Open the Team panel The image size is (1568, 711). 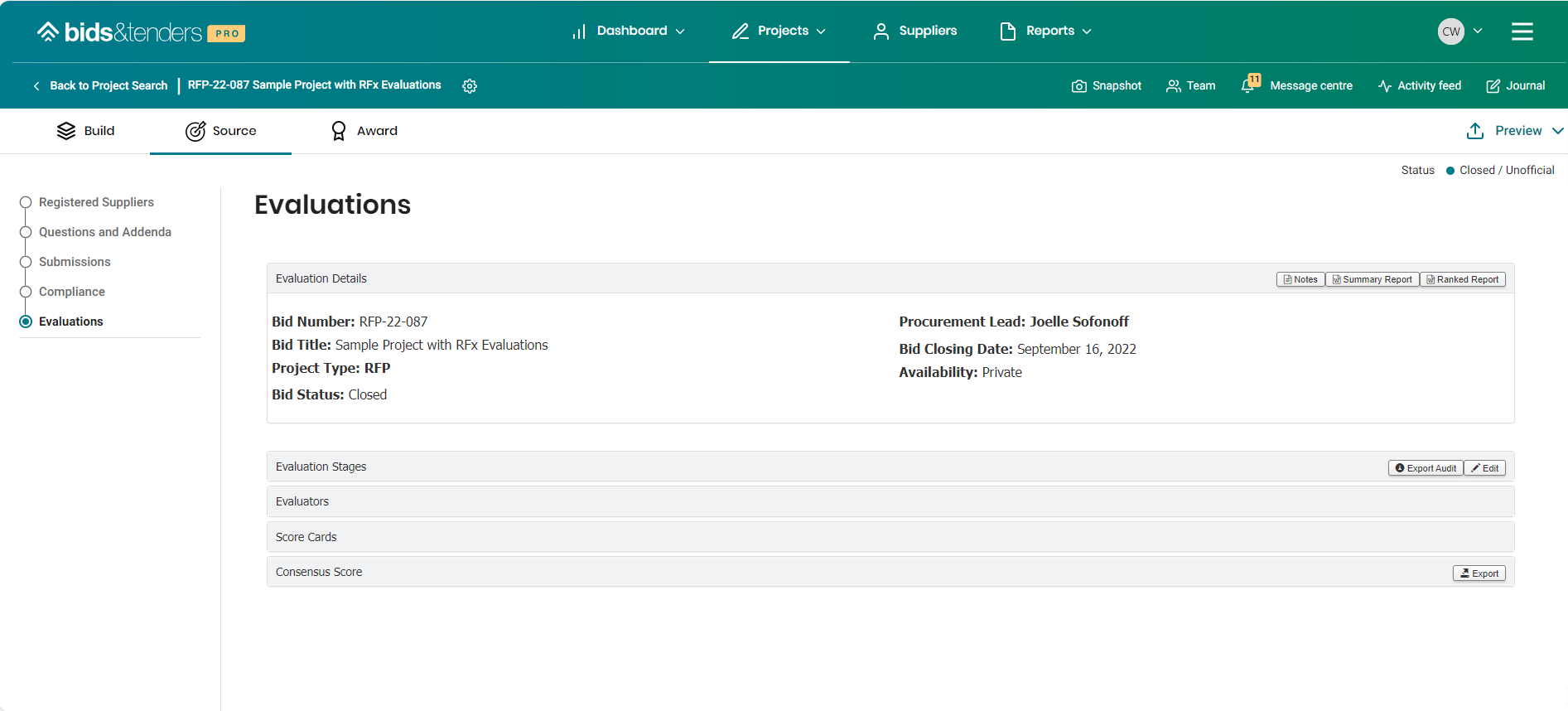point(1190,85)
